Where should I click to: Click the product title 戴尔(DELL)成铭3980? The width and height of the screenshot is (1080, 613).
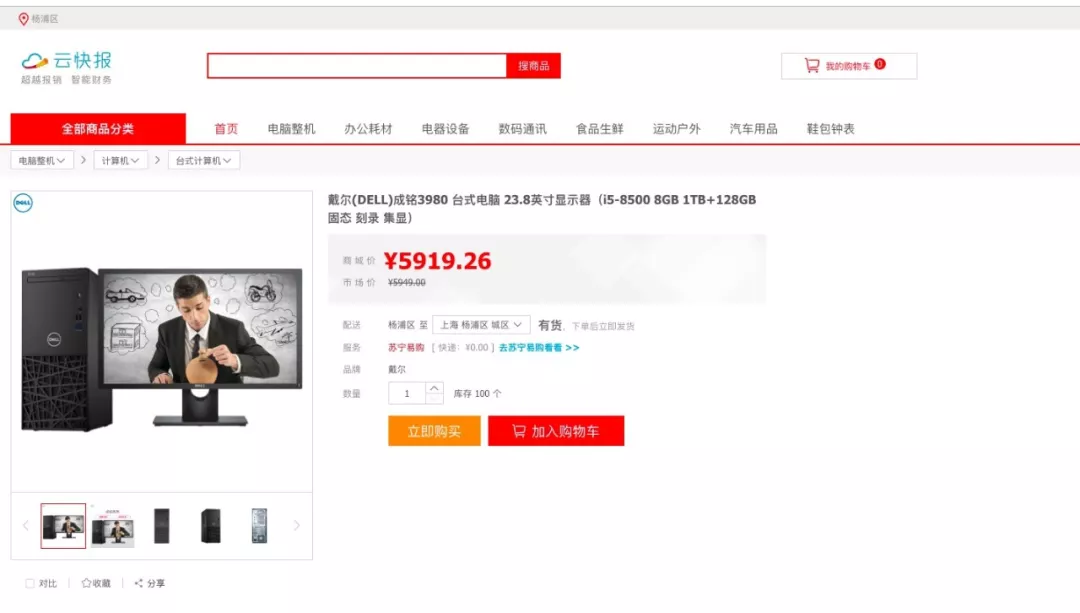click(x=541, y=209)
